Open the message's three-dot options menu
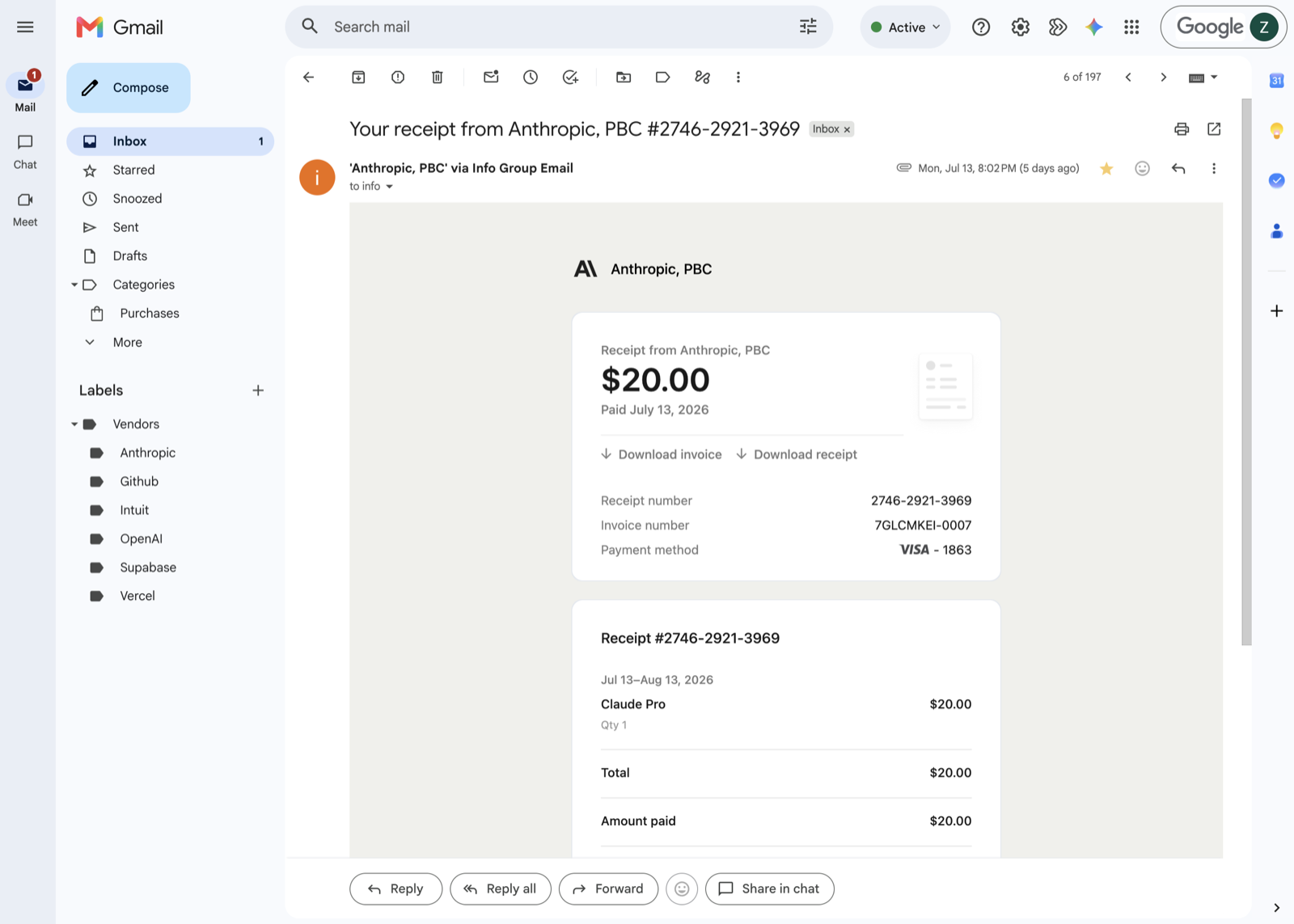This screenshot has width=1294, height=924. pos(1214,168)
